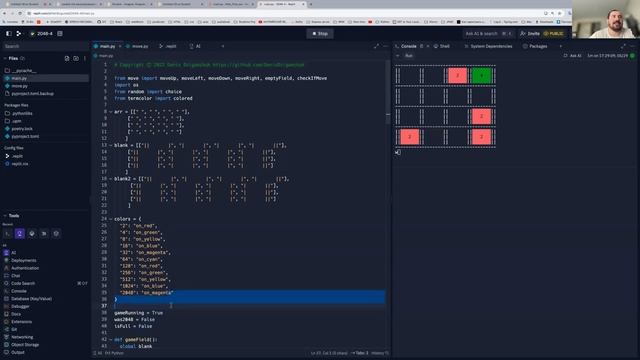This screenshot has width=640, height=360.
Task: Collapse the Tools section
Action: 12,216
